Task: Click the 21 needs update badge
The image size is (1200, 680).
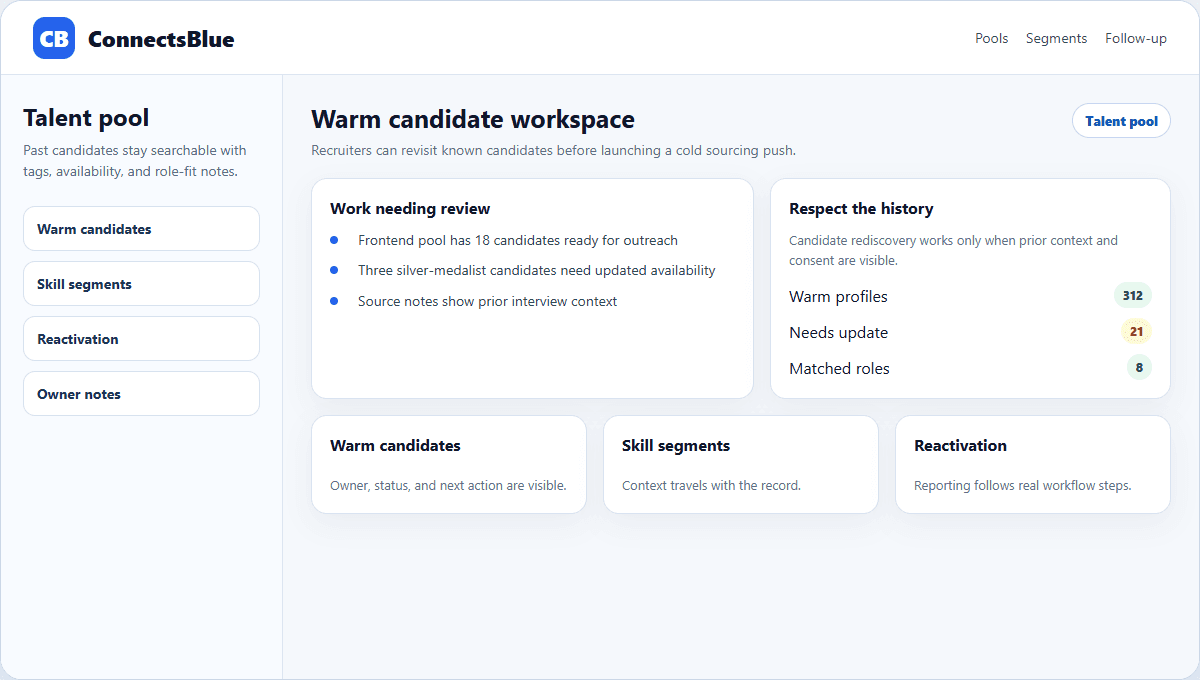Action: point(1136,331)
